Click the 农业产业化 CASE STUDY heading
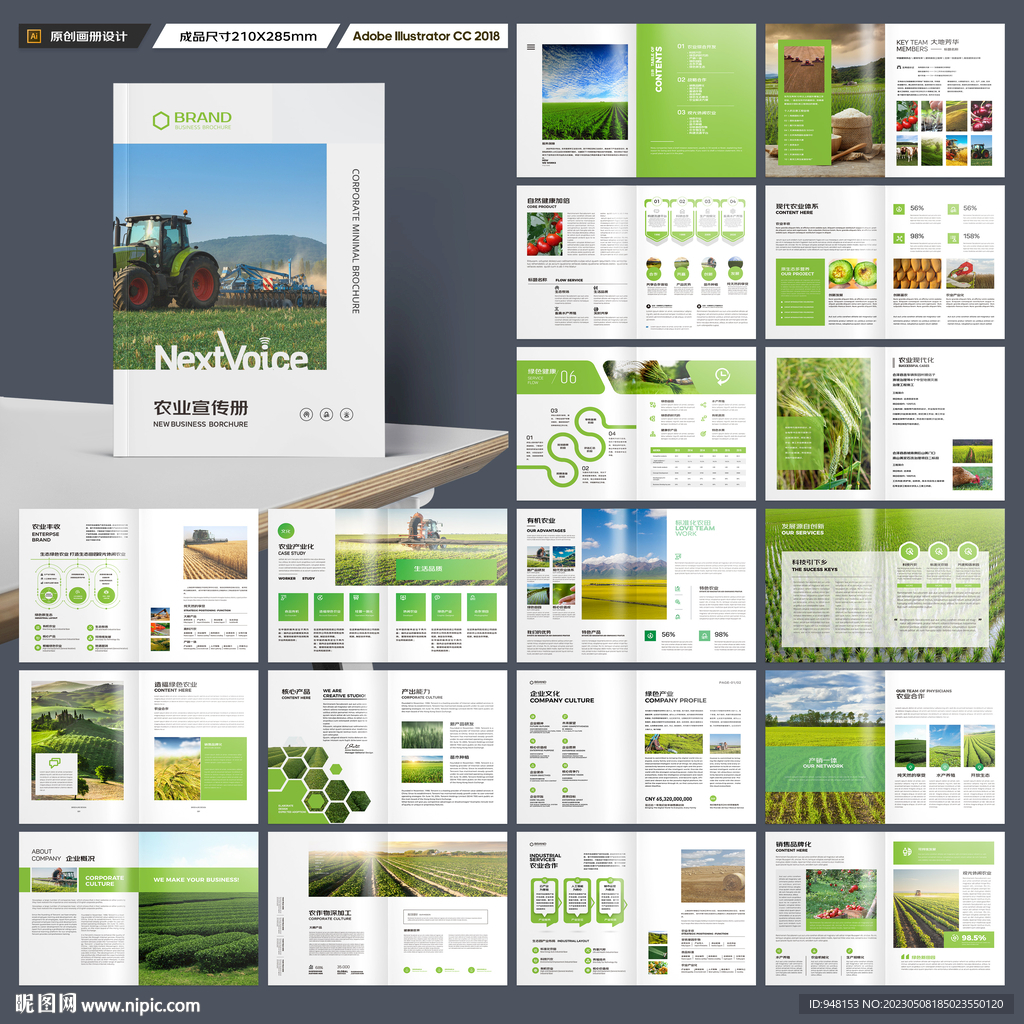 pos(296,549)
